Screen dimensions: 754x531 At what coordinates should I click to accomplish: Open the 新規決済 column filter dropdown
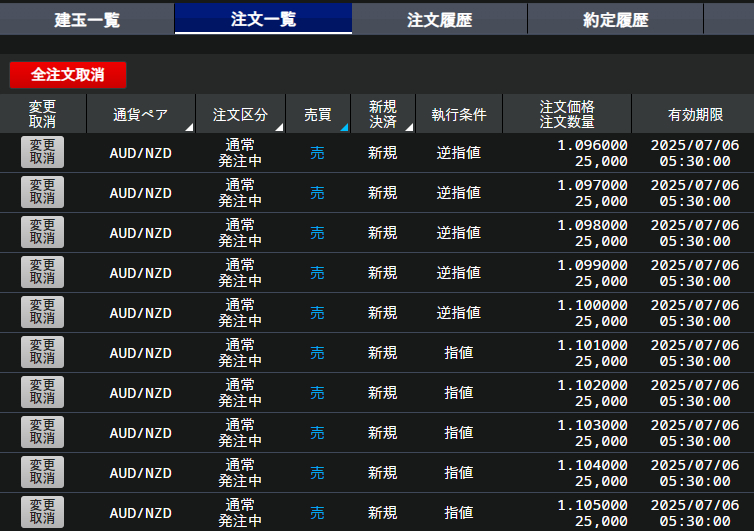[409, 127]
